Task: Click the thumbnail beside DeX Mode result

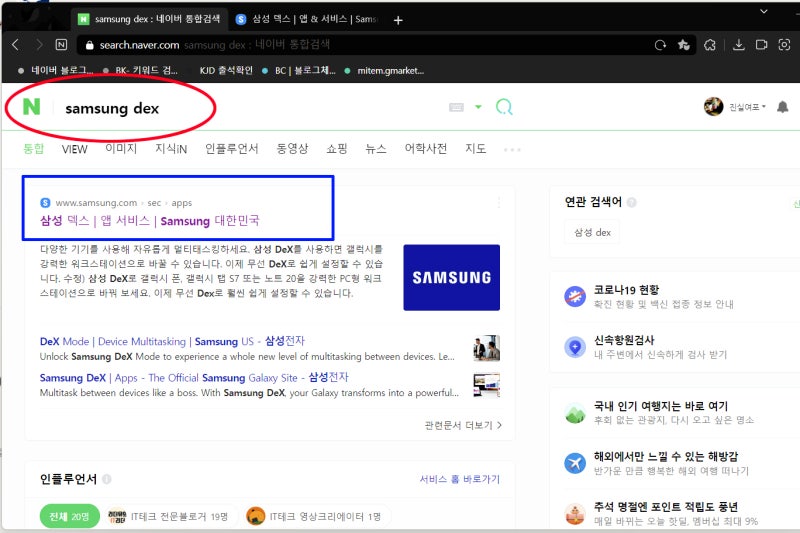Action: 487,348
